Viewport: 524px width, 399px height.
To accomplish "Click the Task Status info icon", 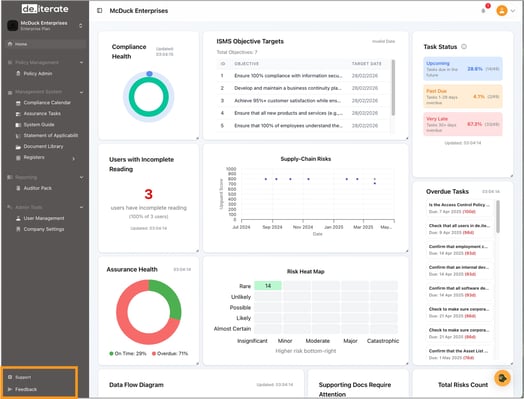I will 464,46.
